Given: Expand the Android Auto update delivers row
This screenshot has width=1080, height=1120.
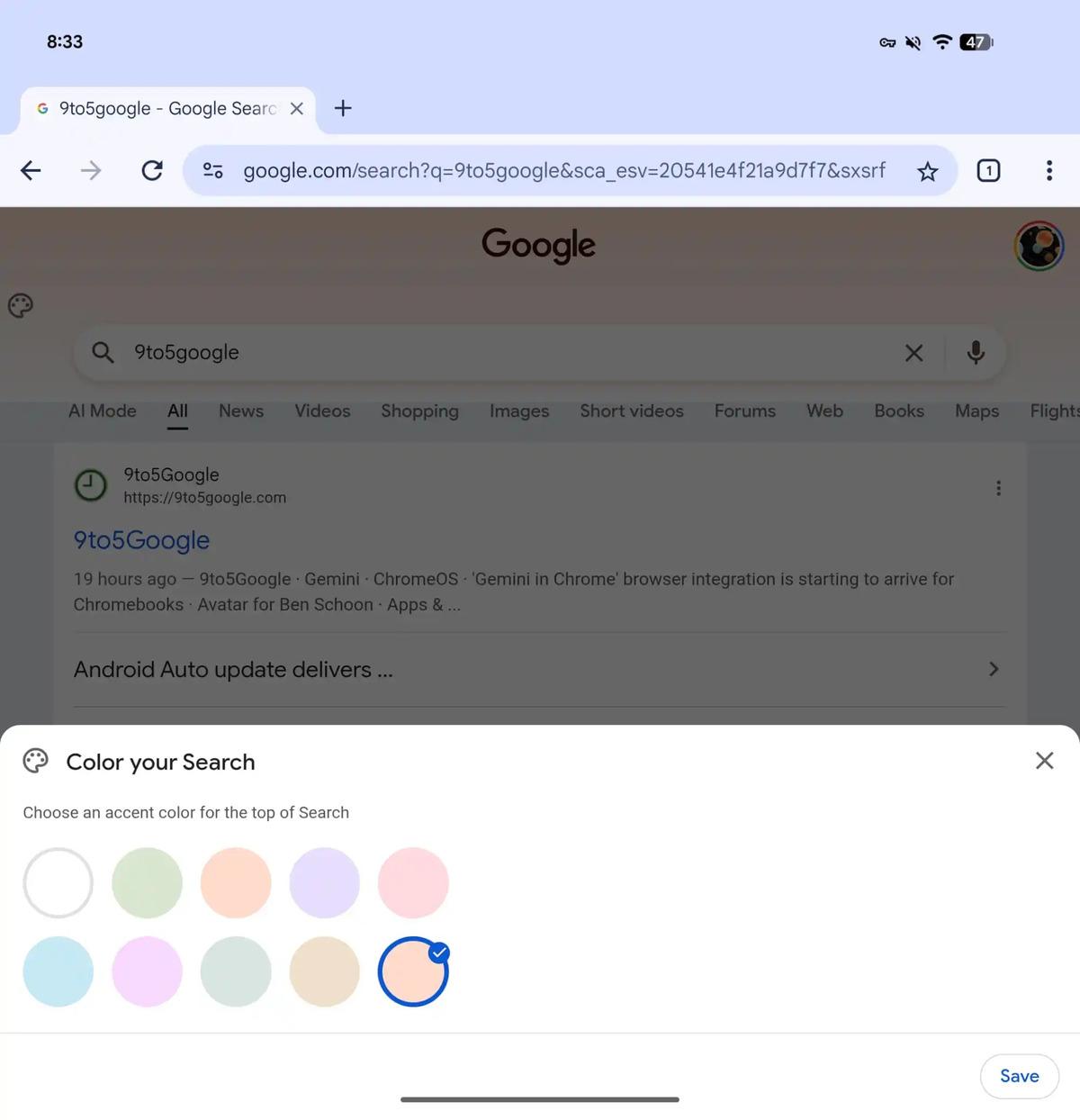Looking at the screenshot, I should click(x=539, y=670).
